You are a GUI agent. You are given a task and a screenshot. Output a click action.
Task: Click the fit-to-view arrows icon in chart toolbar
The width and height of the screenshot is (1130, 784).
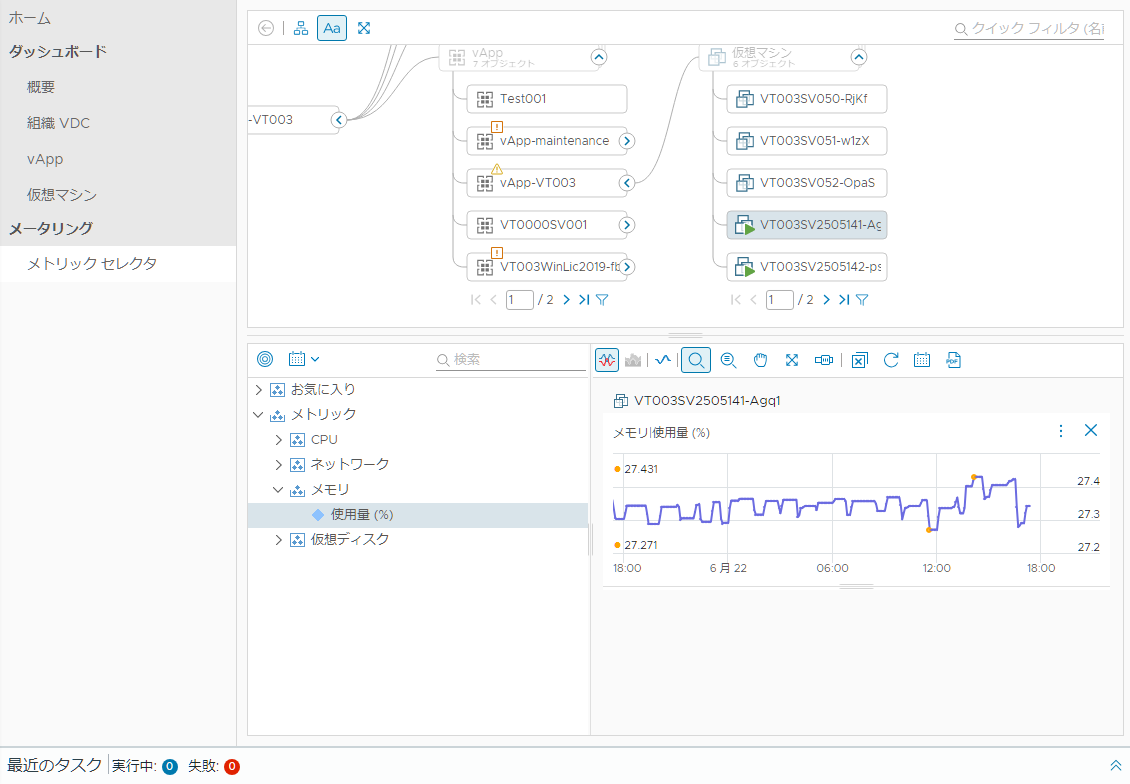click(x=792, y=360)
